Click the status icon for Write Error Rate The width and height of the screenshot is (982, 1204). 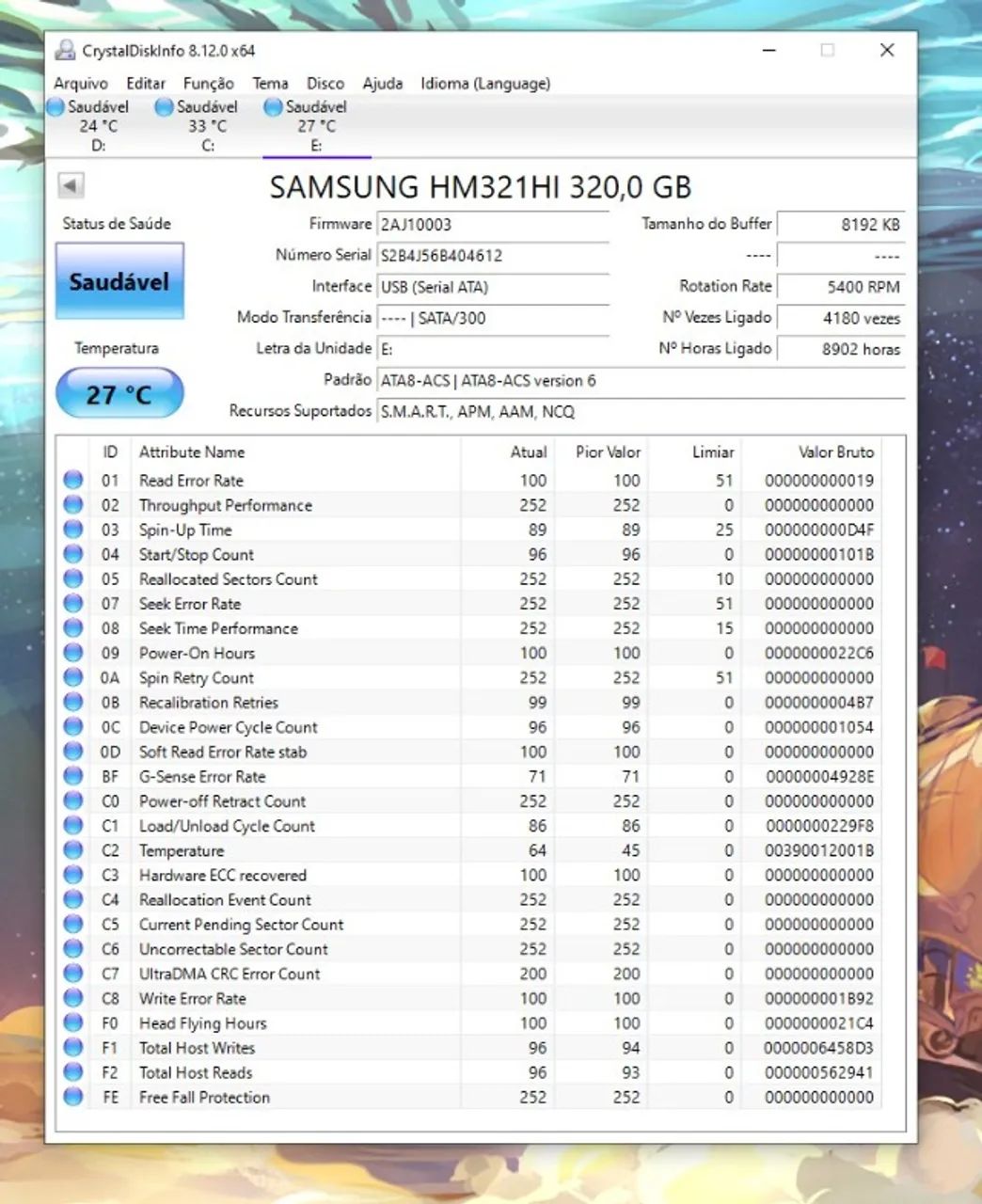click(72, 999)
